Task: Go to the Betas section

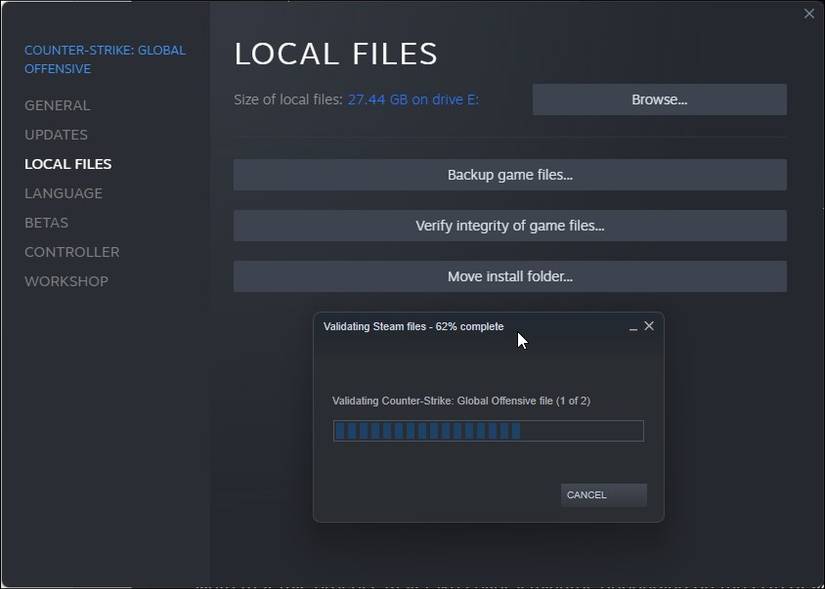Action: pos(46,223)
